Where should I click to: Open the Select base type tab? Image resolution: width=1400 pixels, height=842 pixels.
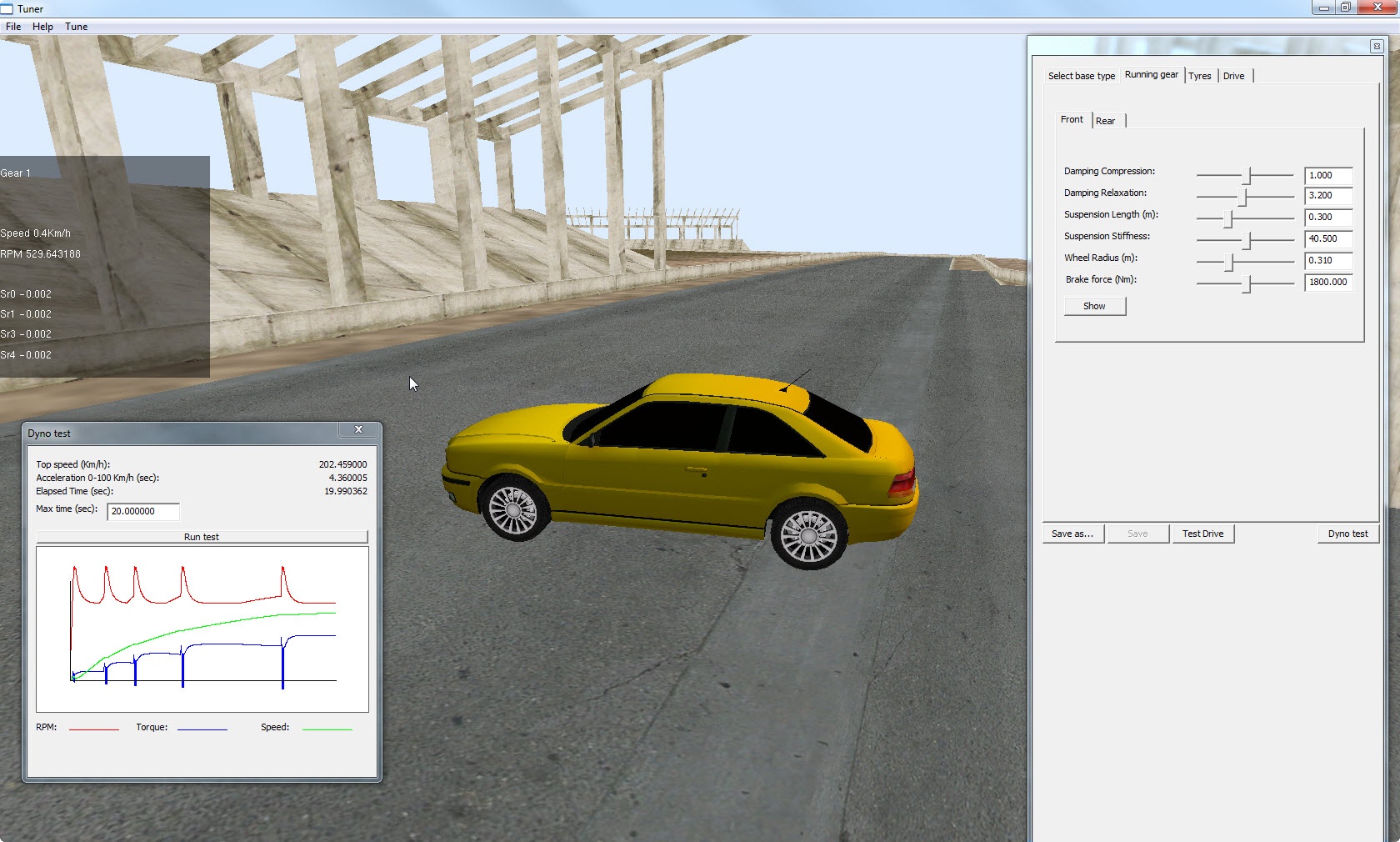1081,76
